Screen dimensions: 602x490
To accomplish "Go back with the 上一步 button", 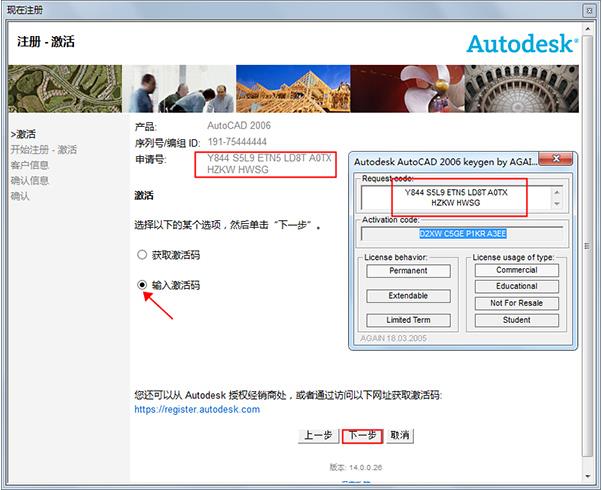I will pyautogui.click(x=317, y=436).
